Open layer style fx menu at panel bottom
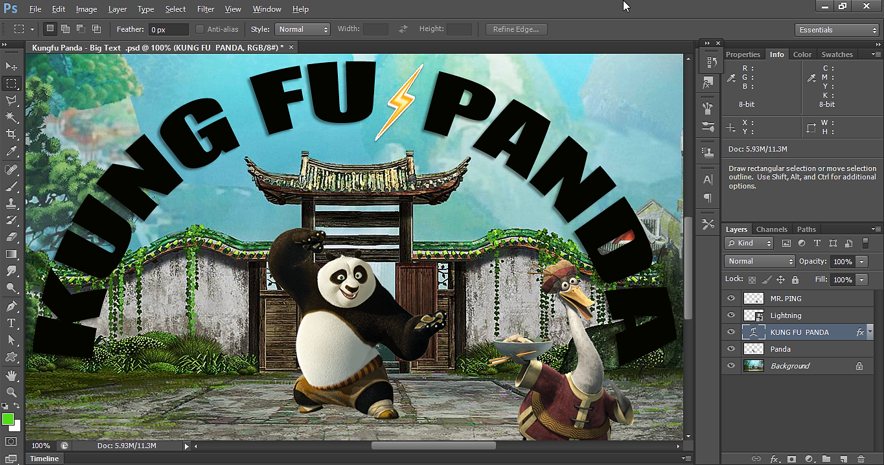 pos(774,459)
